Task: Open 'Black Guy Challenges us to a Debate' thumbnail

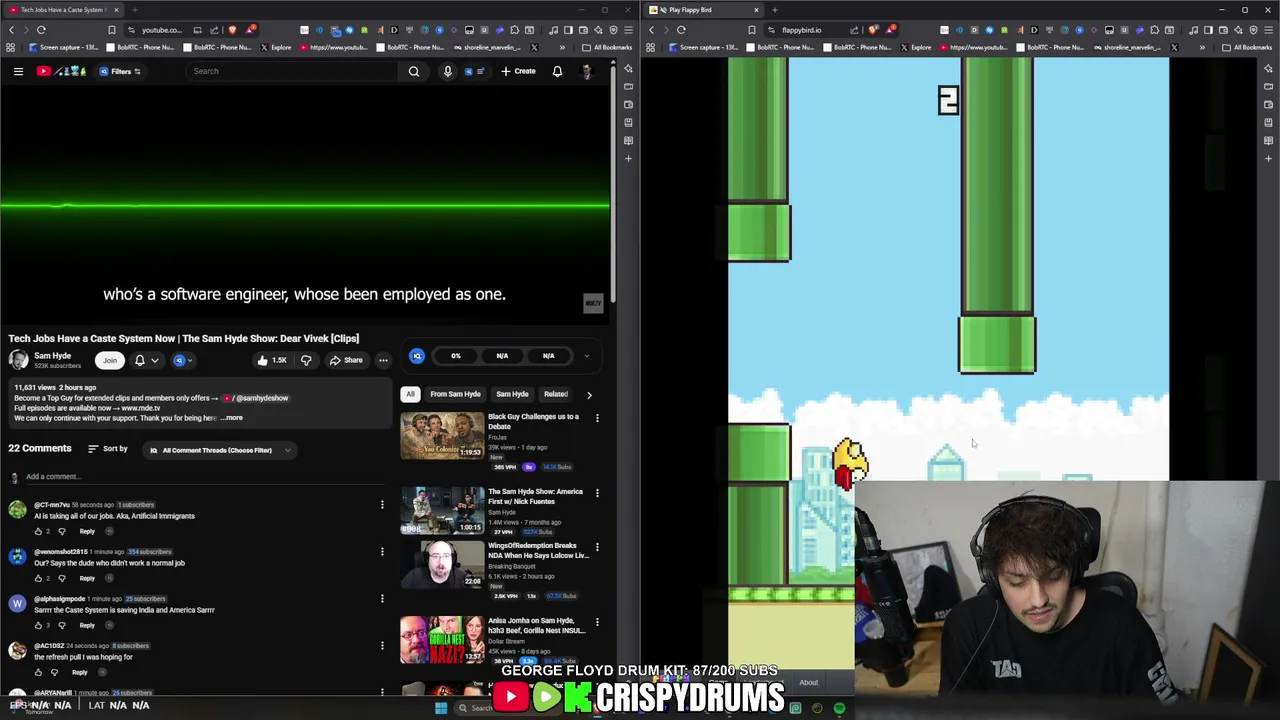Action: [442, 435]
